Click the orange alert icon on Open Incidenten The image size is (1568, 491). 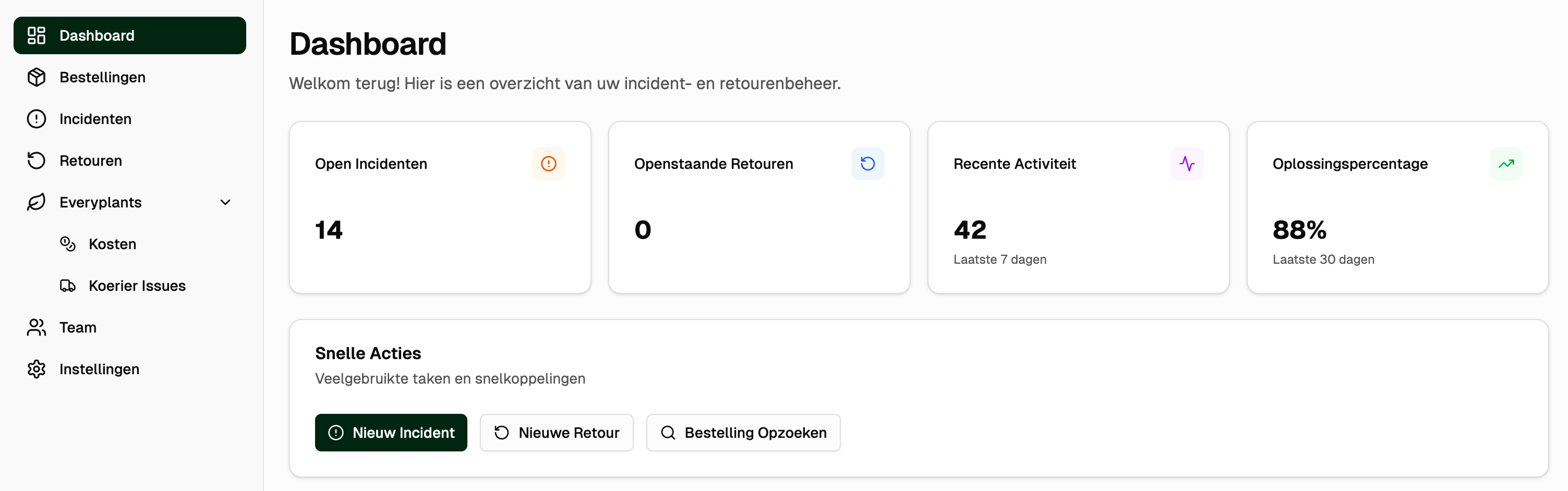[548, 163]
